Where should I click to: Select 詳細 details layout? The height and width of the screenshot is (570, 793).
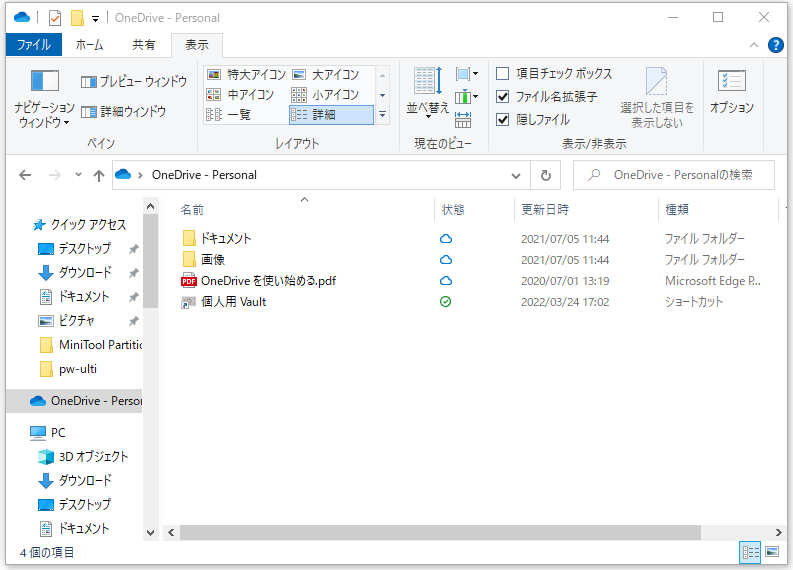point(331,115)
